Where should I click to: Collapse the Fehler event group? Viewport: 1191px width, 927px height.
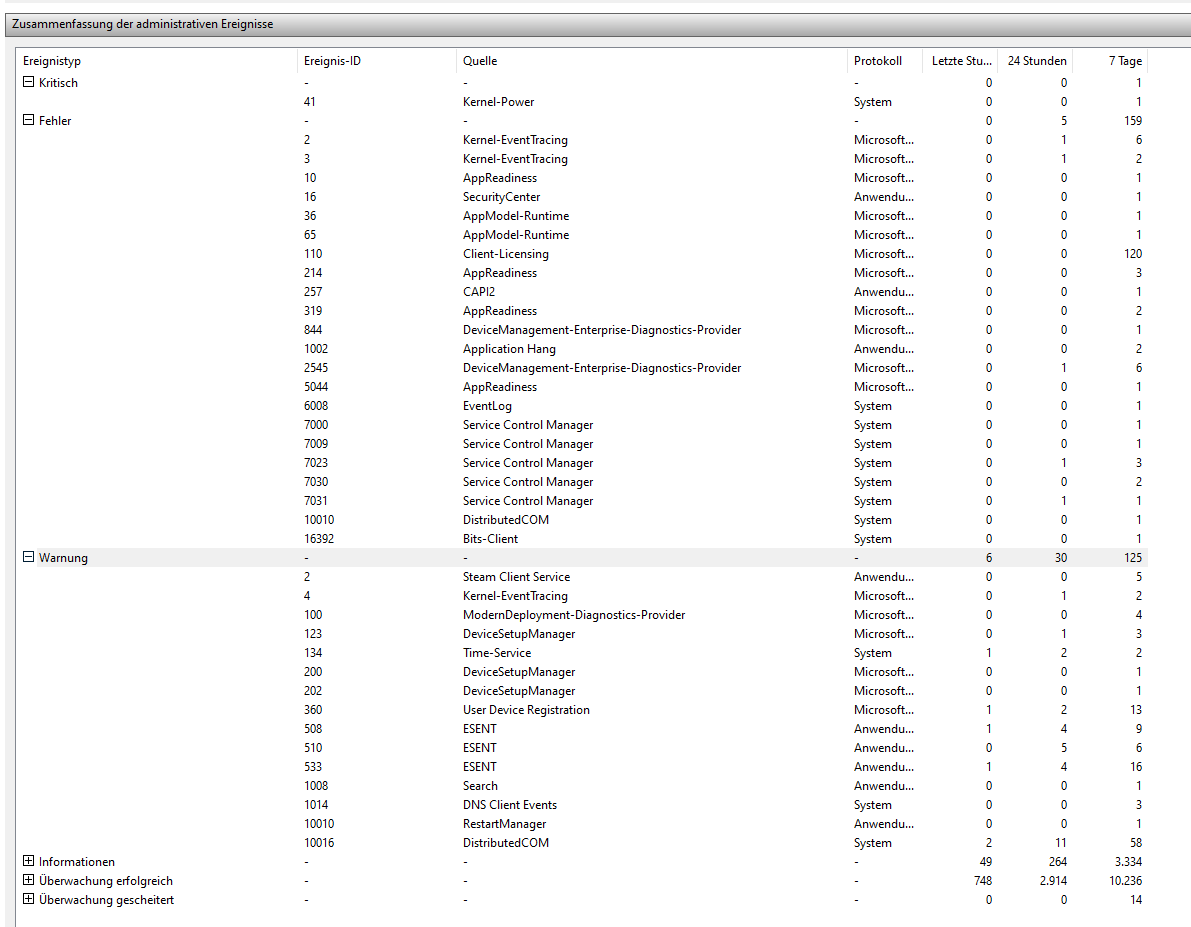coord(28,120)
